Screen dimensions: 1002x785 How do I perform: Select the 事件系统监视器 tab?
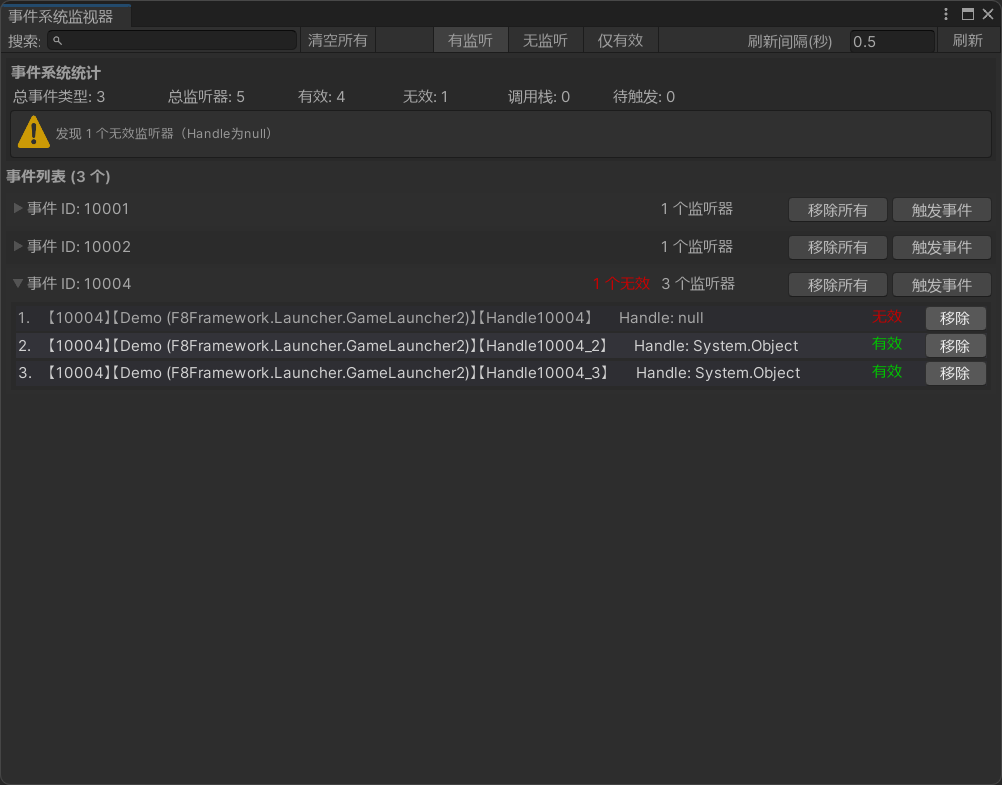click(61, 16)
